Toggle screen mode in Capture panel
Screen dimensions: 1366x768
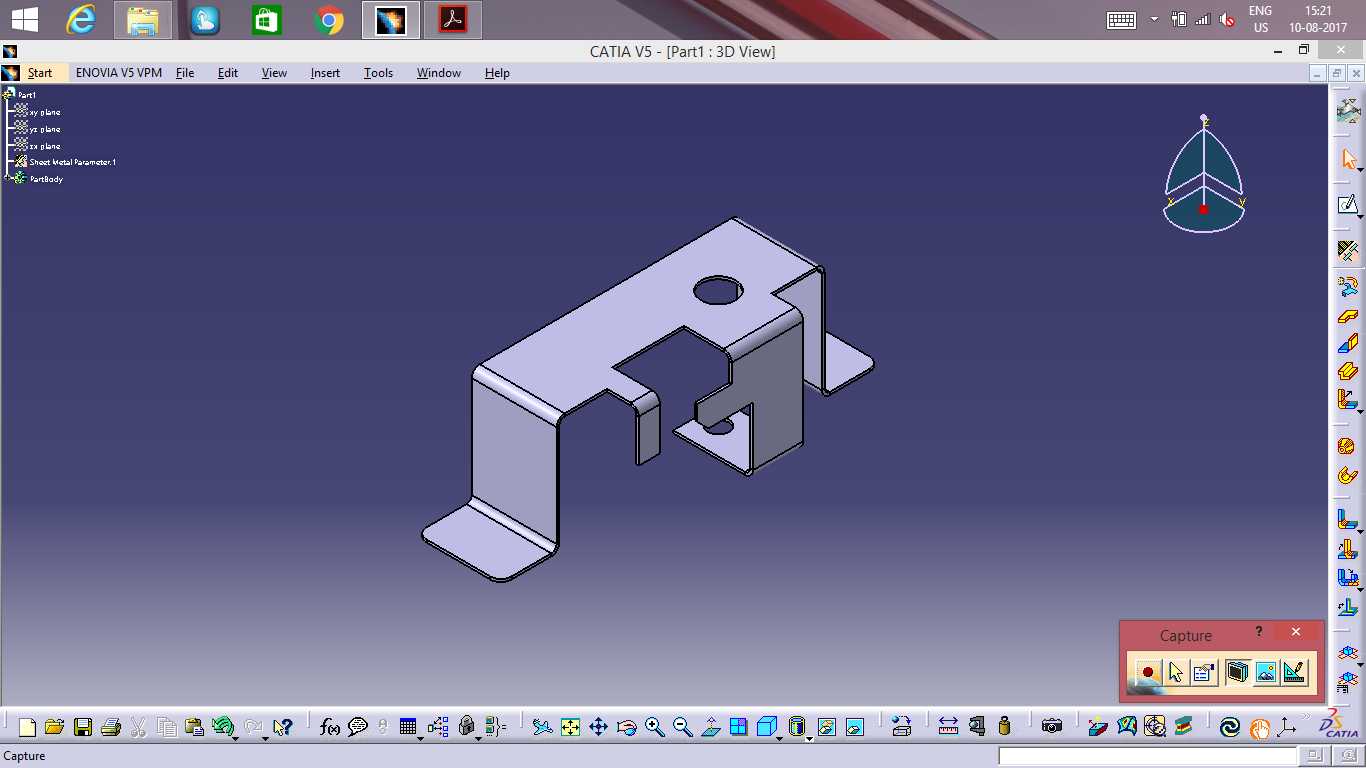click(1237, 673)
